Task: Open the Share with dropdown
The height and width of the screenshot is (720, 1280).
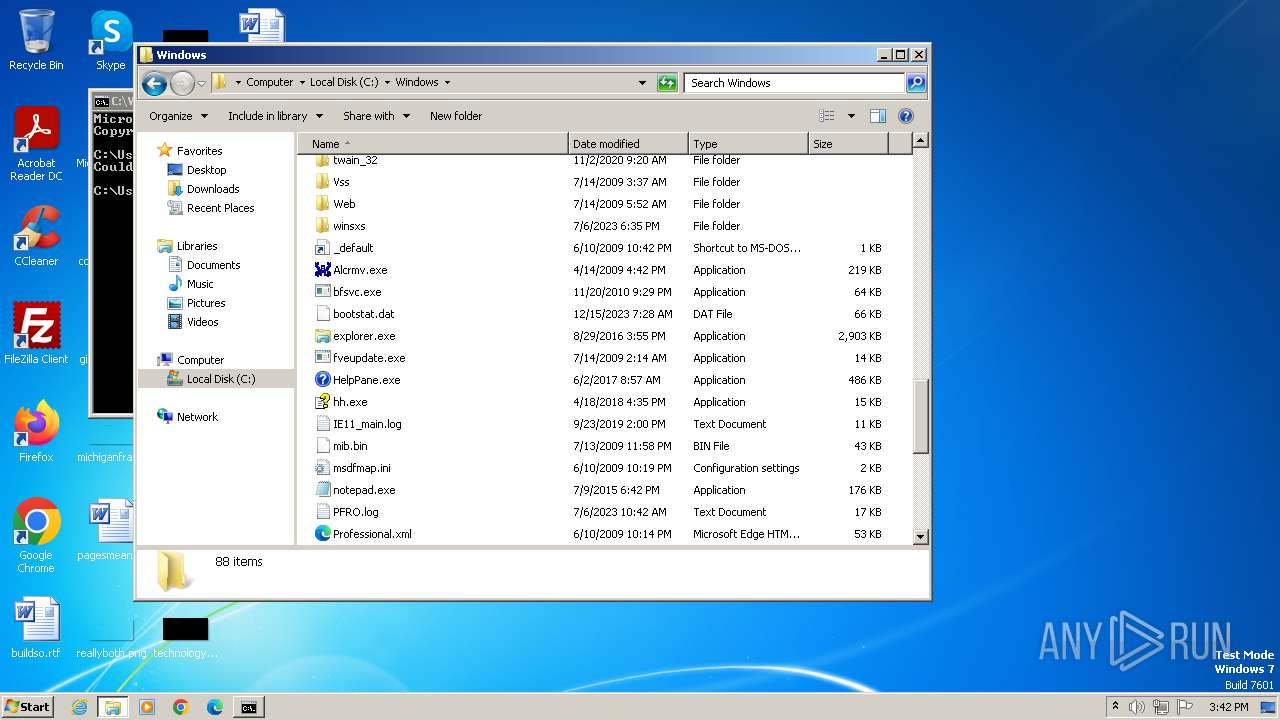Action: coord(376,116)
